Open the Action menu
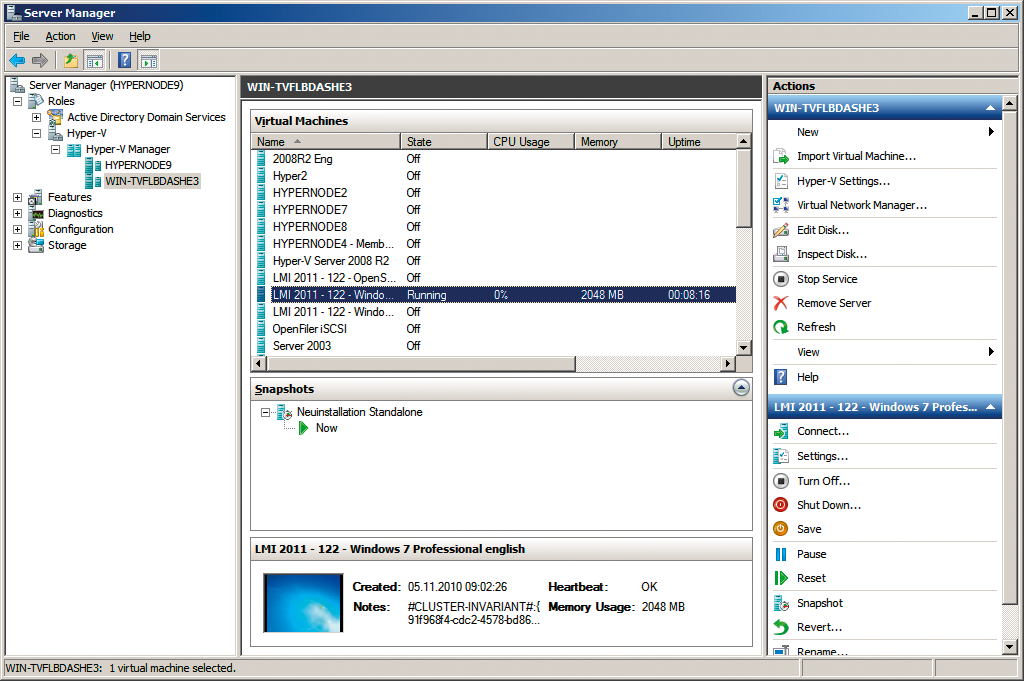Screen dimensions: 1024x681 pyautogui.click(x=60, y=36)
